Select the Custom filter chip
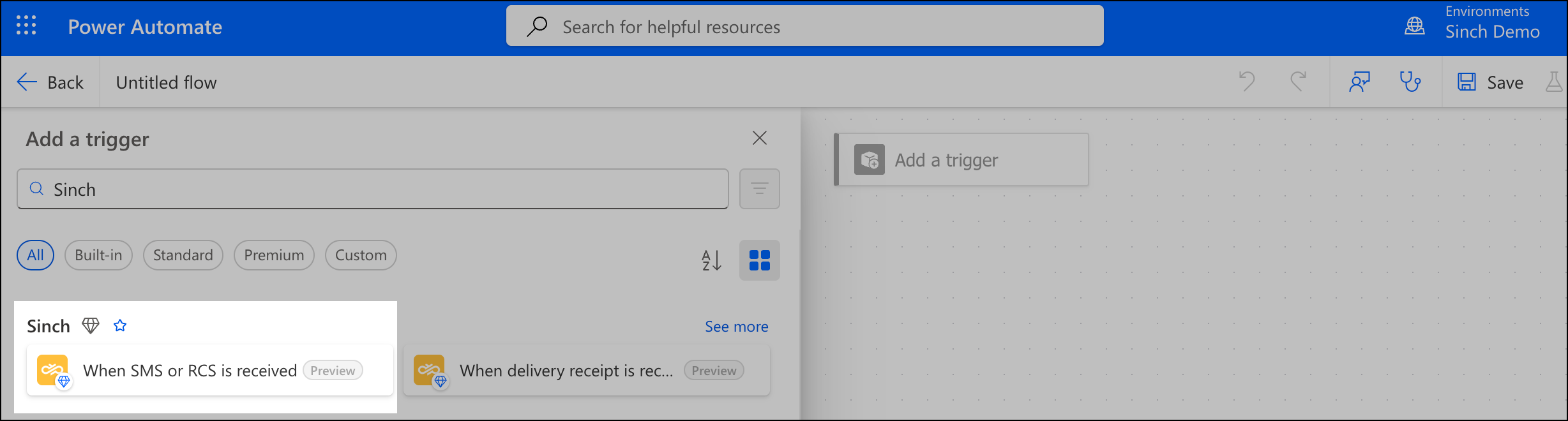 pos(361,255)
